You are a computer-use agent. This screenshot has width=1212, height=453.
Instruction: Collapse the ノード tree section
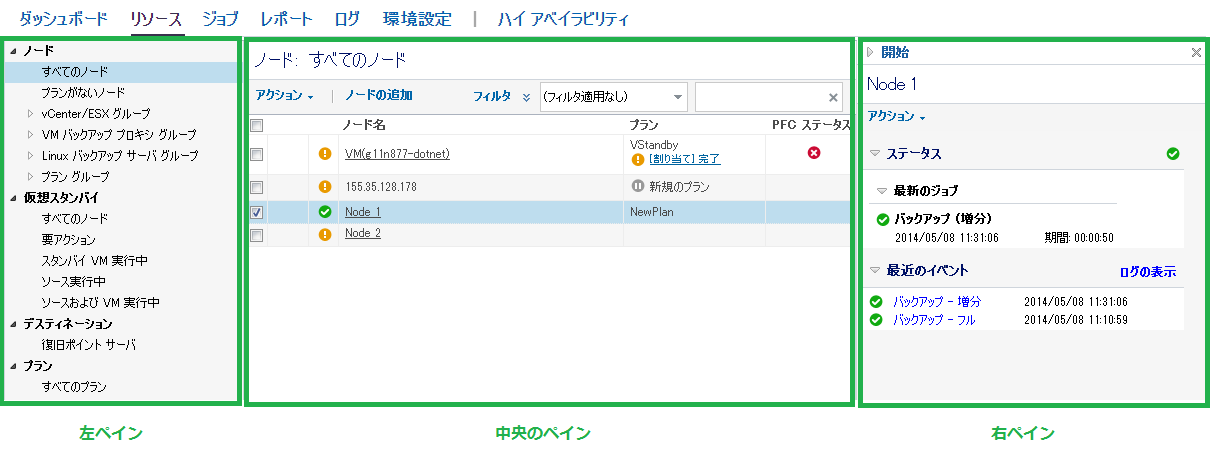point(11,50)
